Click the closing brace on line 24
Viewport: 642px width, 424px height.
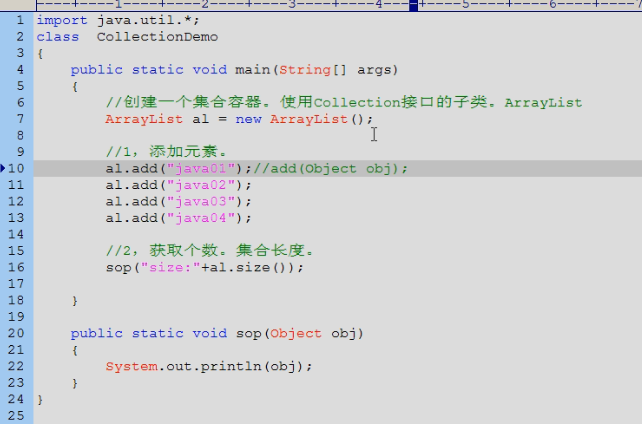(40, 399)
